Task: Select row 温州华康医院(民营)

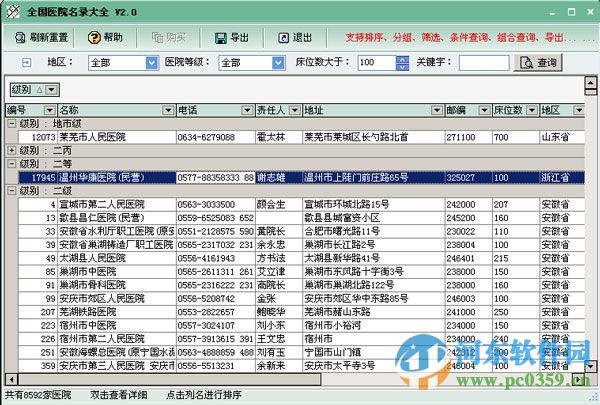Action: coord(302,177)
